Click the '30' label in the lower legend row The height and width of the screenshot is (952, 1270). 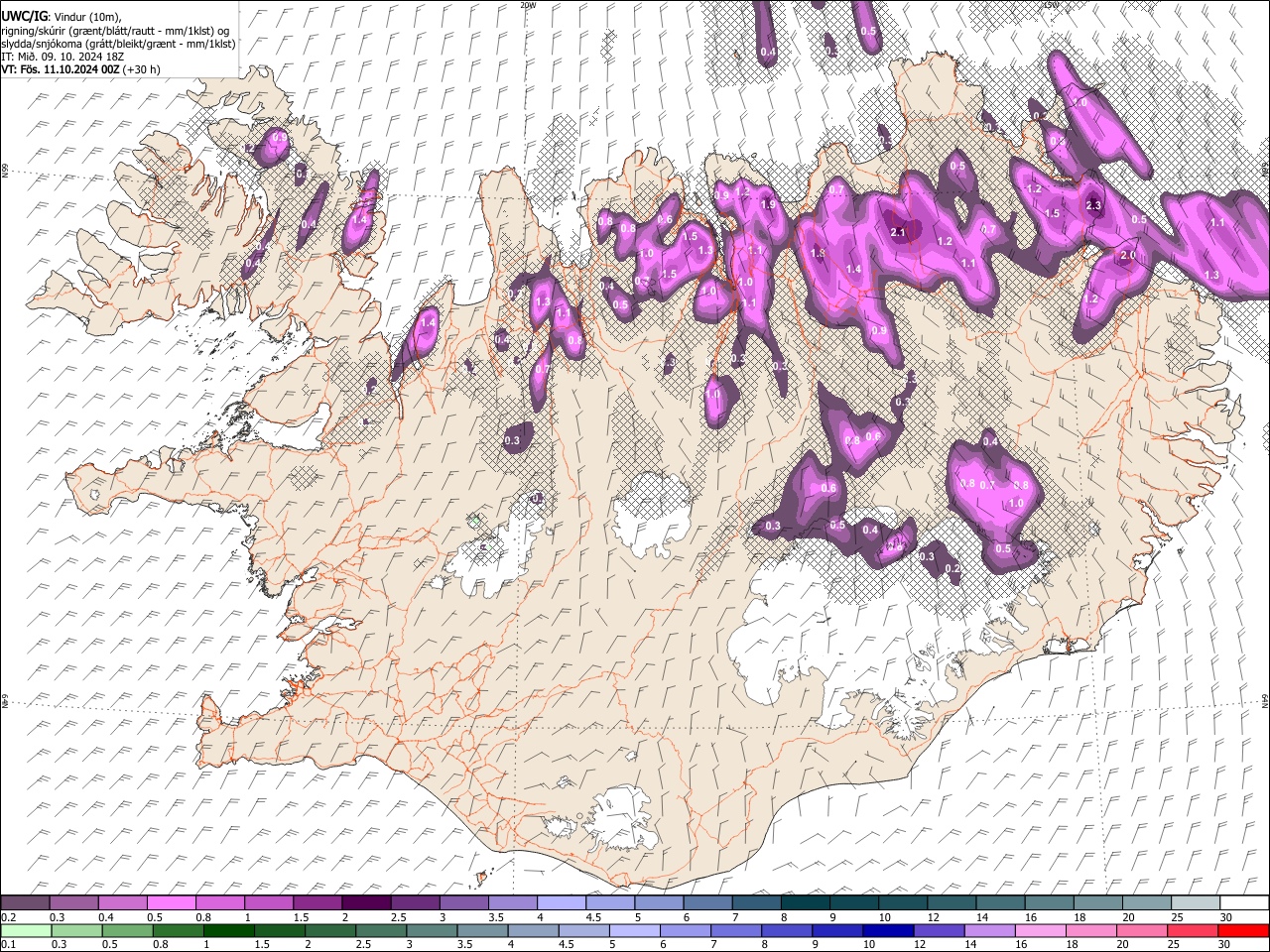click(1225, 944)
